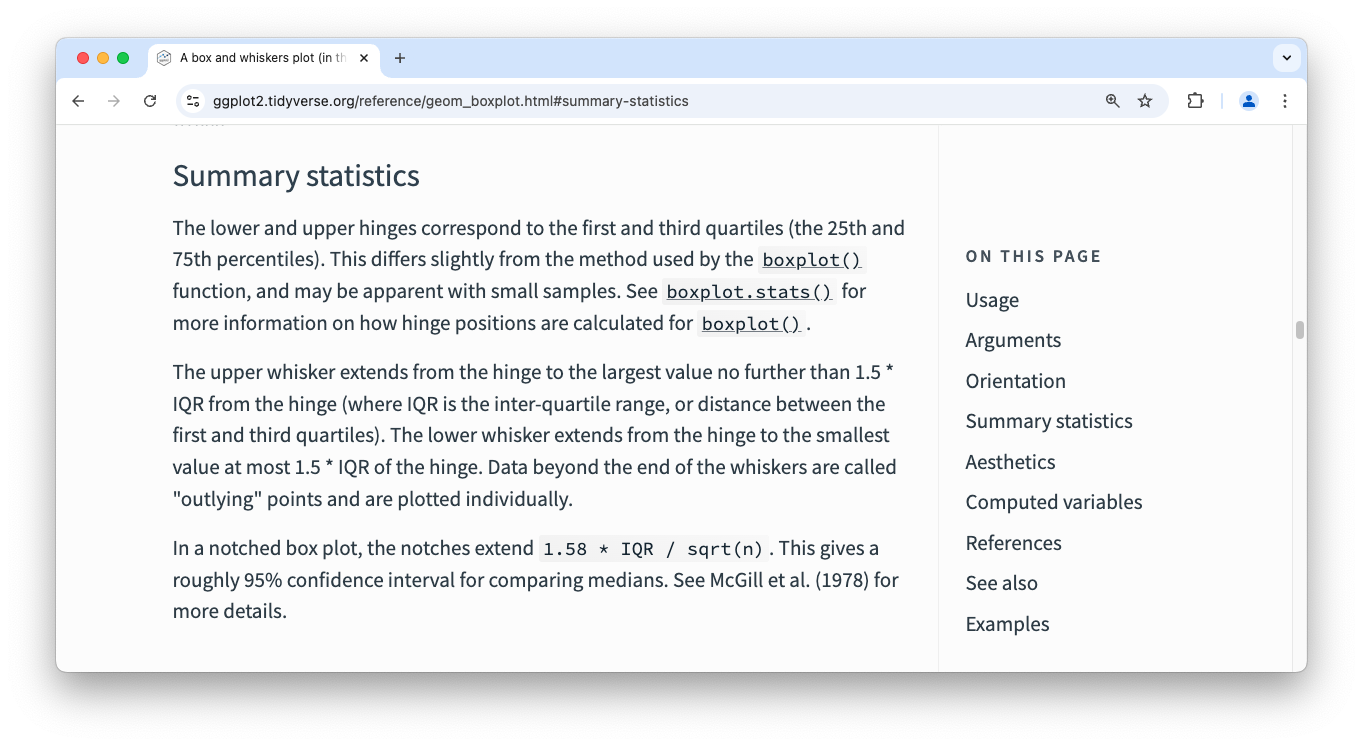Image resolution: width=1363 pixels, height=746 pixels.
Task: Click the zoom magnifier icon in address bar
Action: coord(1112,100)
